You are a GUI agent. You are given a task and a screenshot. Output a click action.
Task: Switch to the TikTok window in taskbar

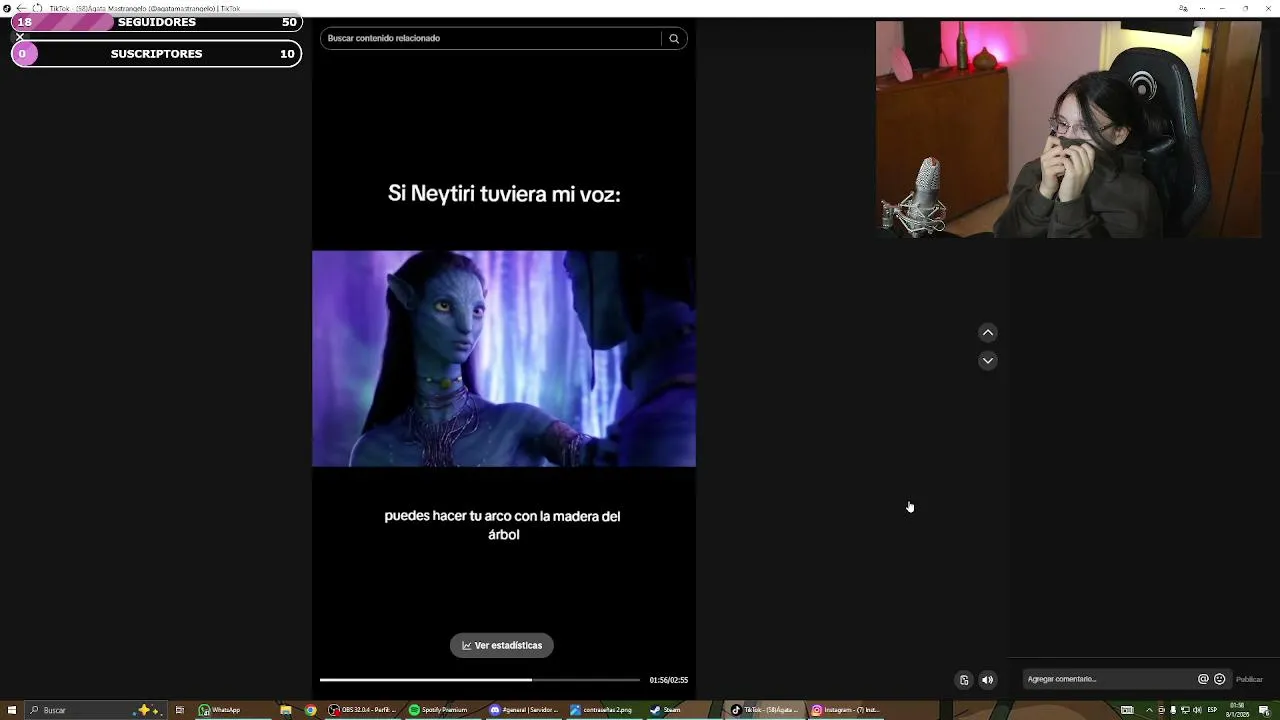click(x=765, y=710)
